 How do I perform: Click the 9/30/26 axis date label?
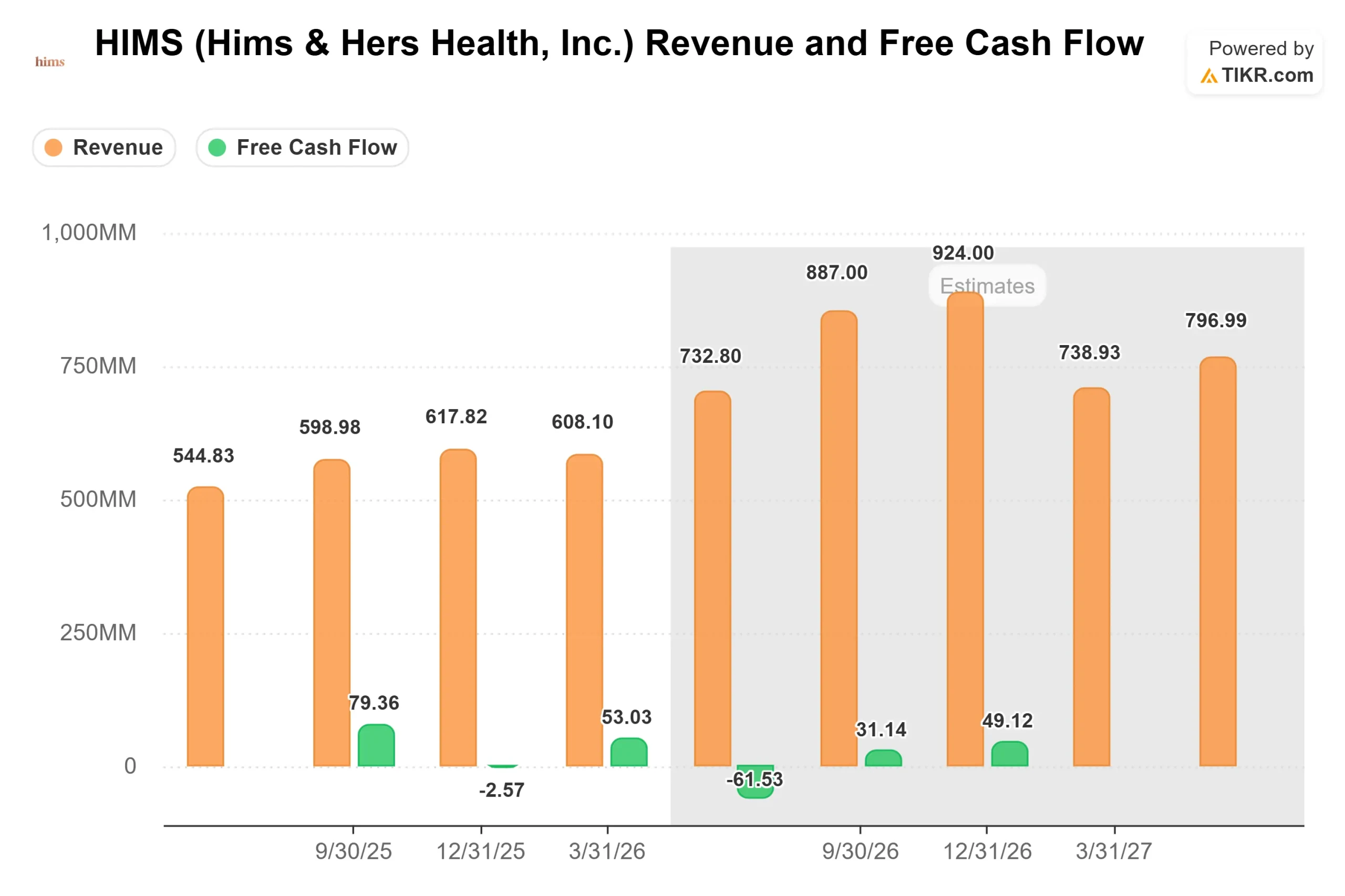pyautogui.click(x=861, y=852)
